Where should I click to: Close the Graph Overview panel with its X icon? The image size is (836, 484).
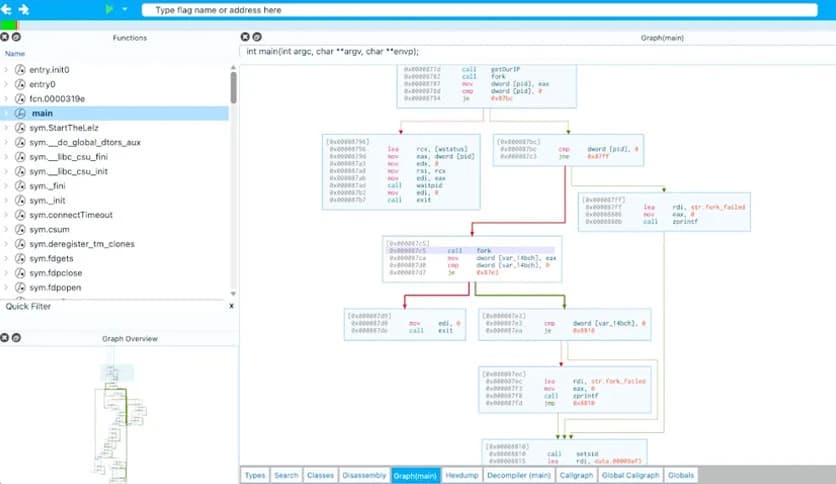(x=5, y=337)
